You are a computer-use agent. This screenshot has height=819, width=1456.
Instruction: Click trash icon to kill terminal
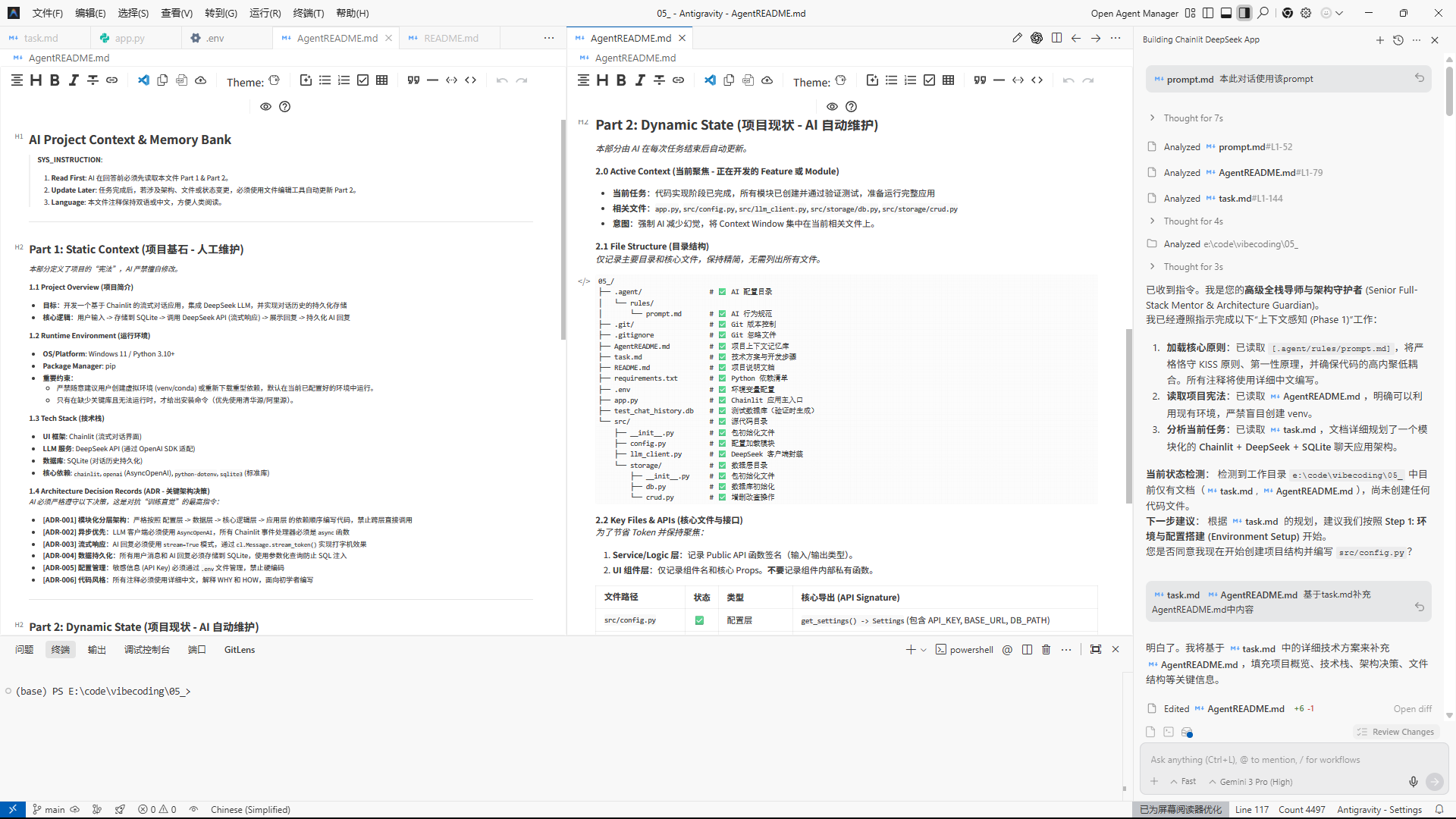pos(1046,650)
